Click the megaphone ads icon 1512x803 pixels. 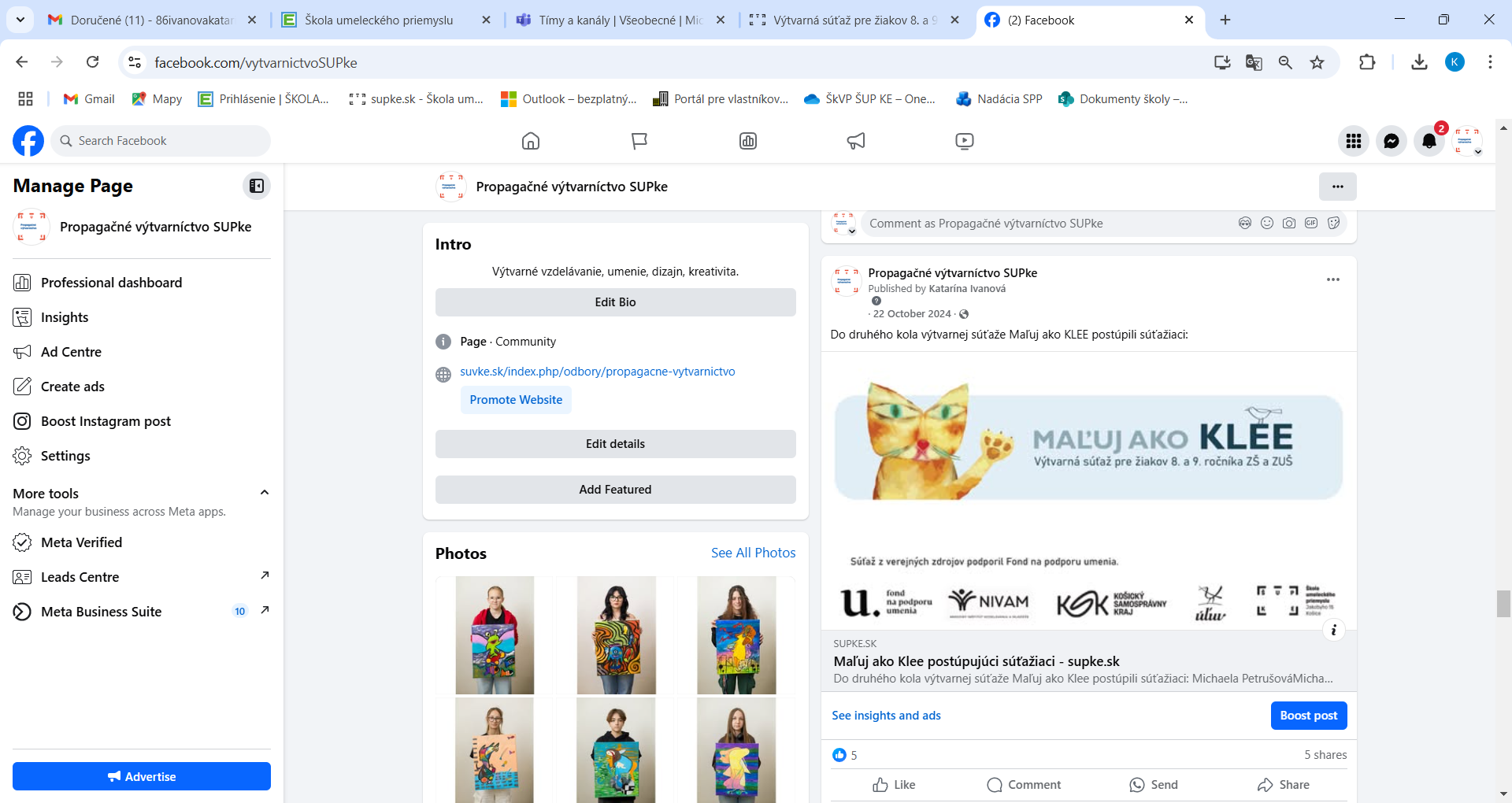[x=856, y=141]
